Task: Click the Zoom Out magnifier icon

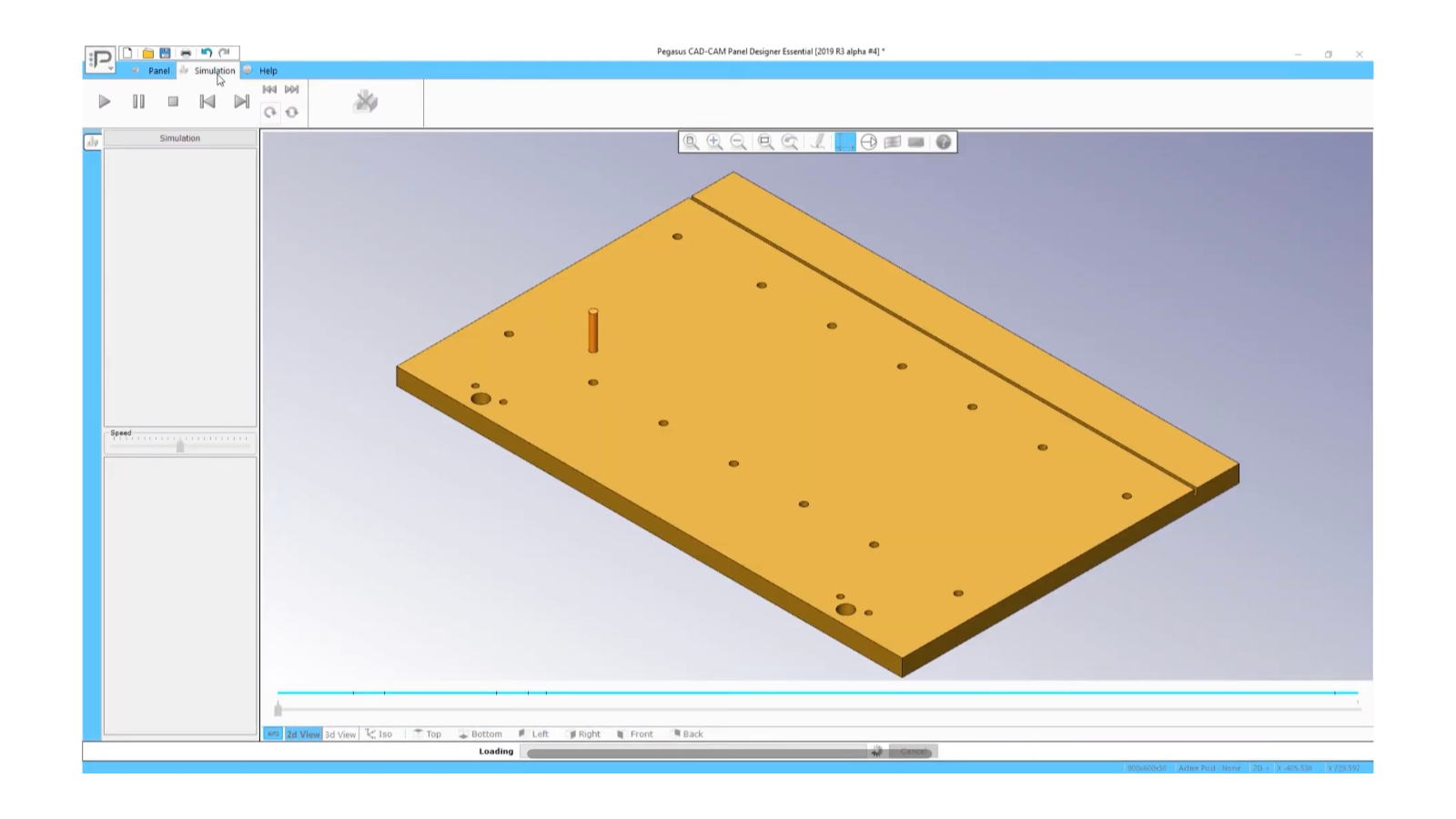Action: (739, 143)
